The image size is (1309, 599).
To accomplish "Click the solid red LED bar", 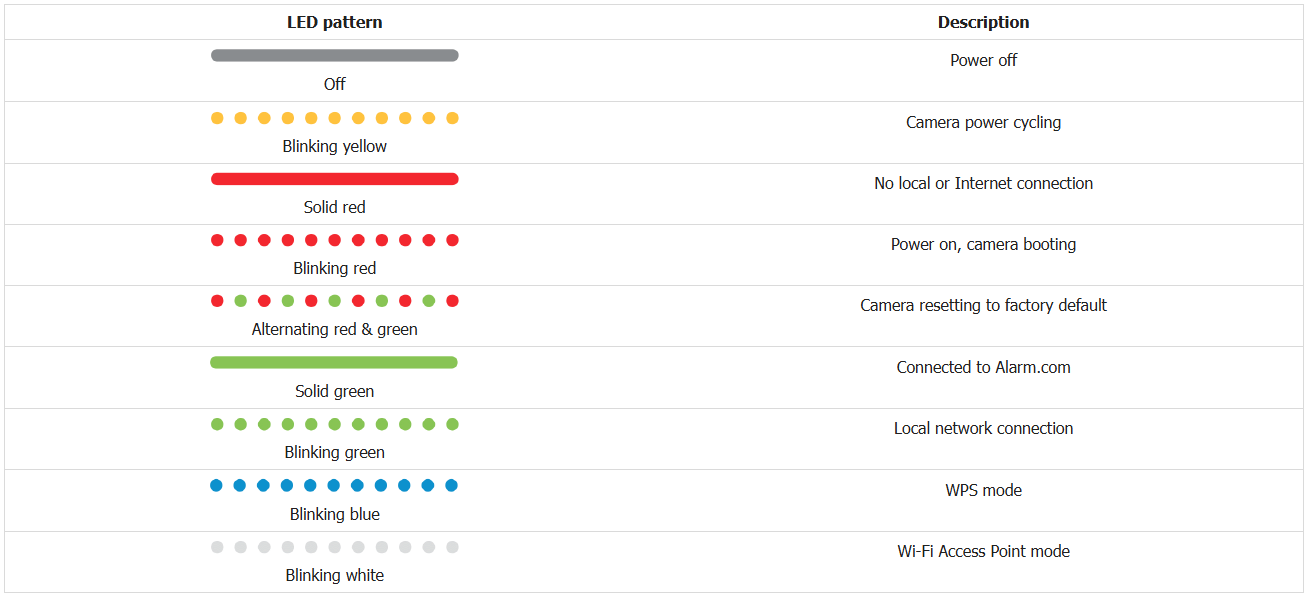I will [x=334, y=179].
